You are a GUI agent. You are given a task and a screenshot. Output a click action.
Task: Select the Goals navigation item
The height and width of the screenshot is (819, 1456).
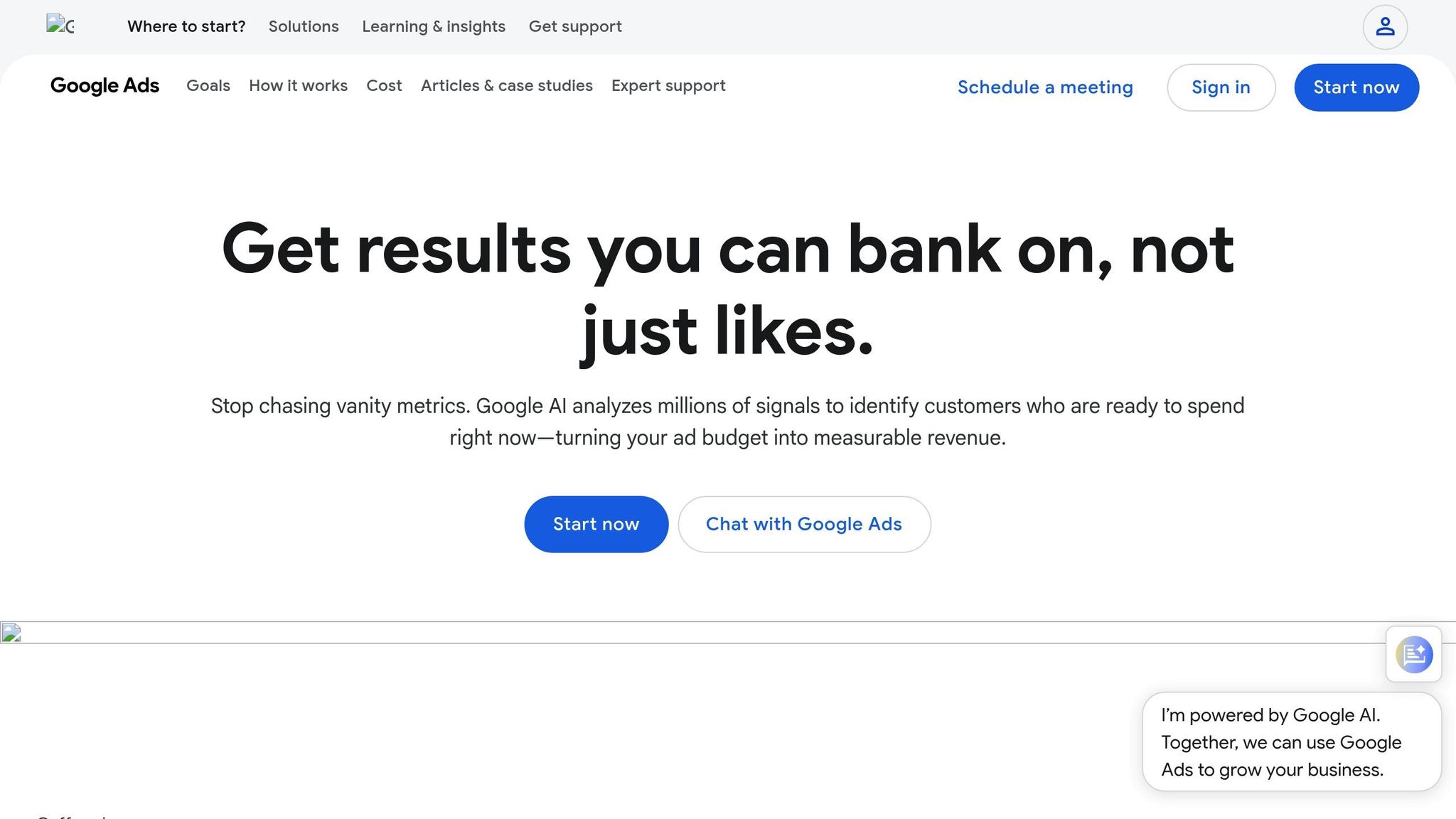pyautogui.click(x=208, y=86)
